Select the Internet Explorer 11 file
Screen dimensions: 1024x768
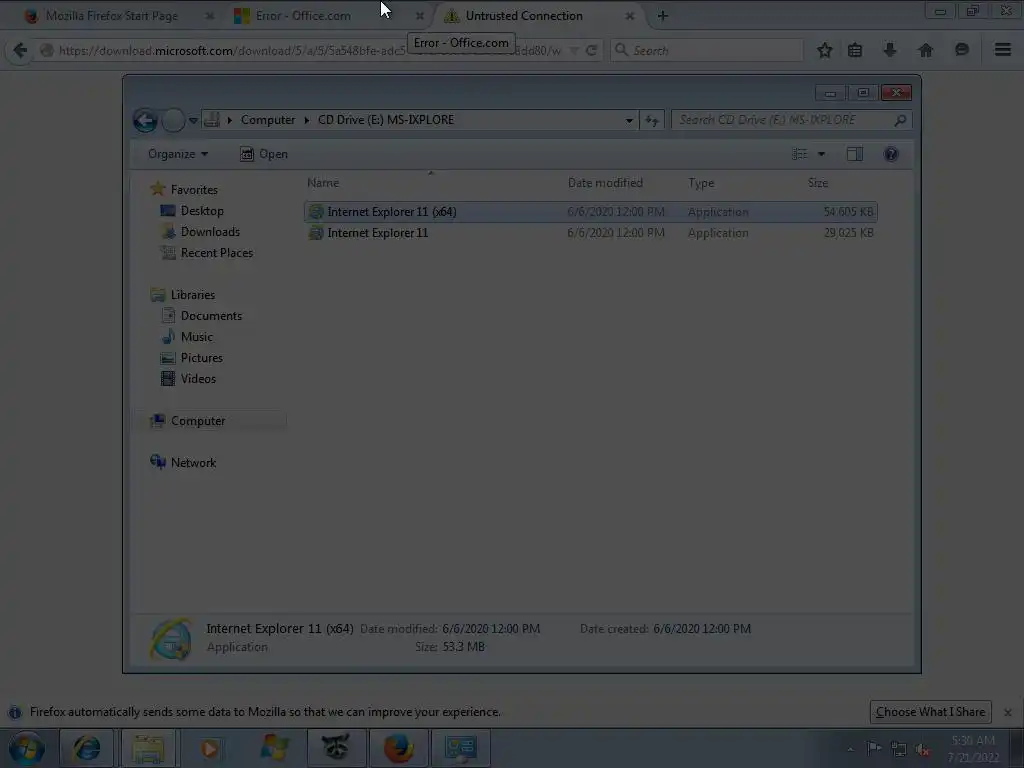[x=590, y=233]
